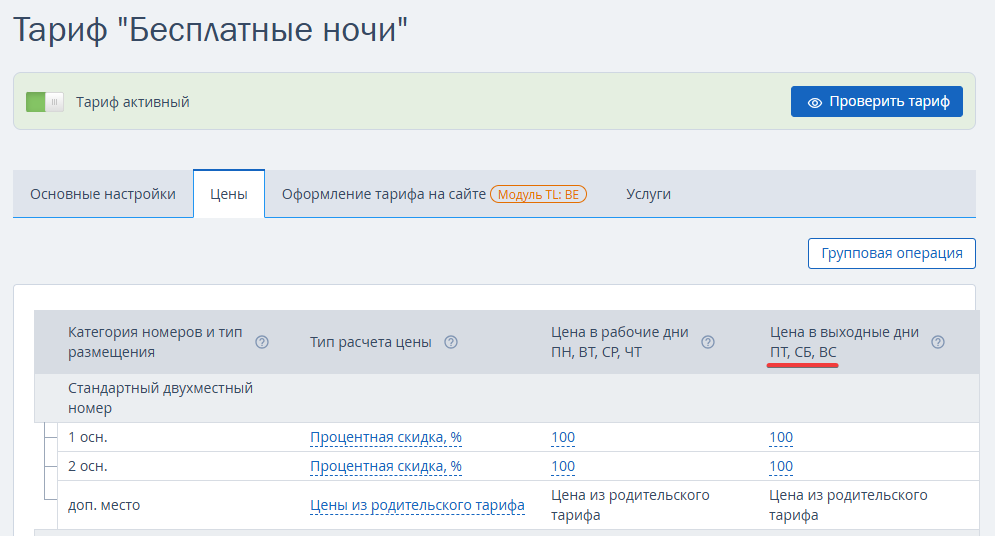Click the 'Групповая операция' button
Viewport: 995px width, 536px height.
(x=891, y=253)
